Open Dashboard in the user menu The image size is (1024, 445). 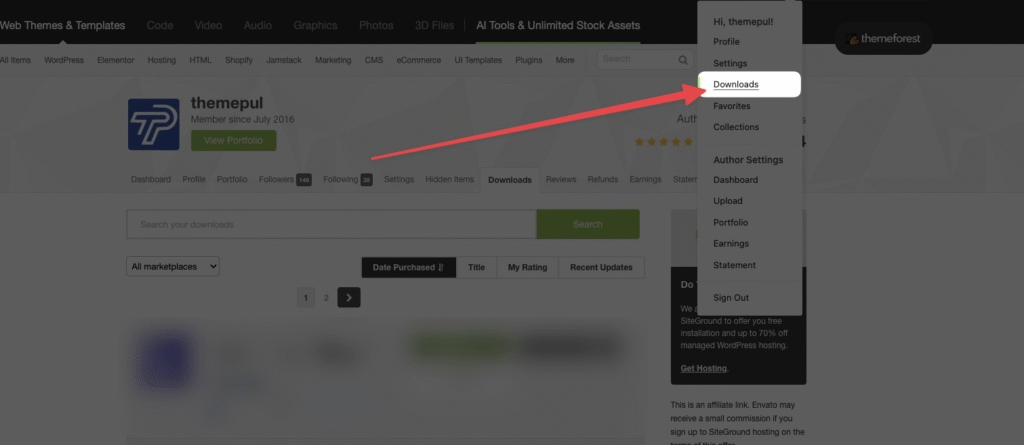point(735,180)
